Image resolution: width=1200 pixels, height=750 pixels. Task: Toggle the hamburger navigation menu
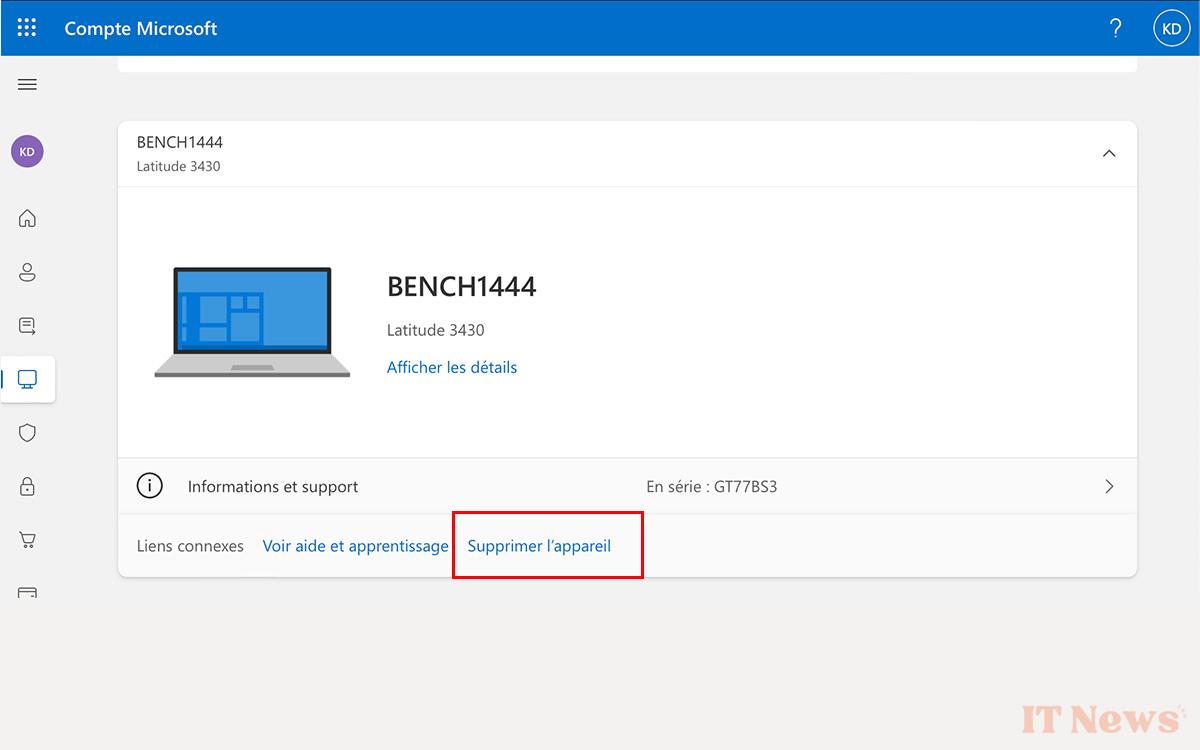tap(27, 85)
